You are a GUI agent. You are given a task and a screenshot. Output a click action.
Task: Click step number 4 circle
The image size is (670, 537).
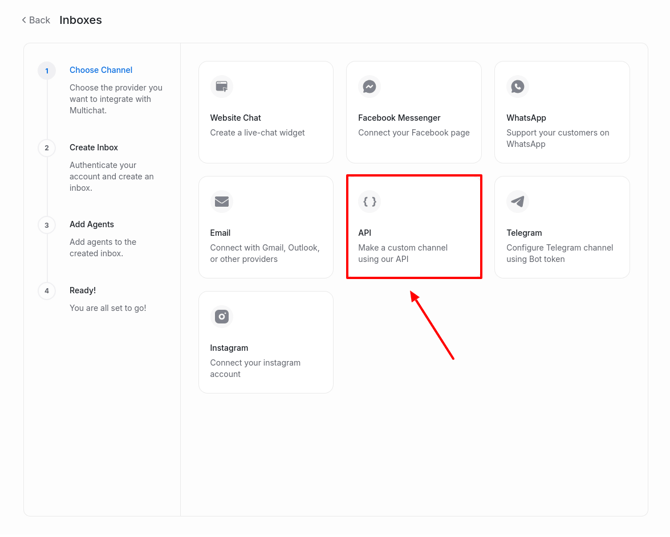tap(47, 291)
